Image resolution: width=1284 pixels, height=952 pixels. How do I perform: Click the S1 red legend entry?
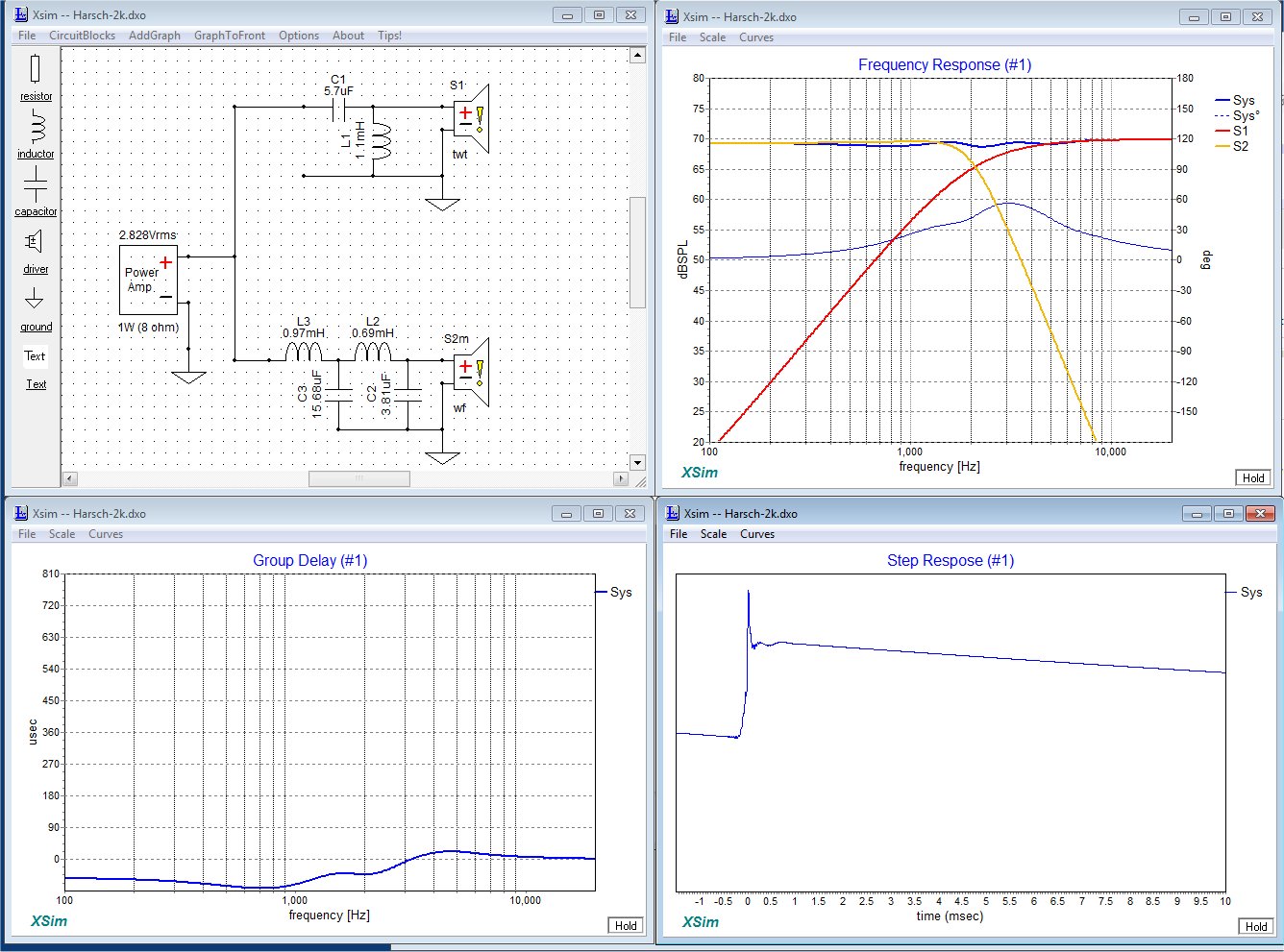(1232, 131)
